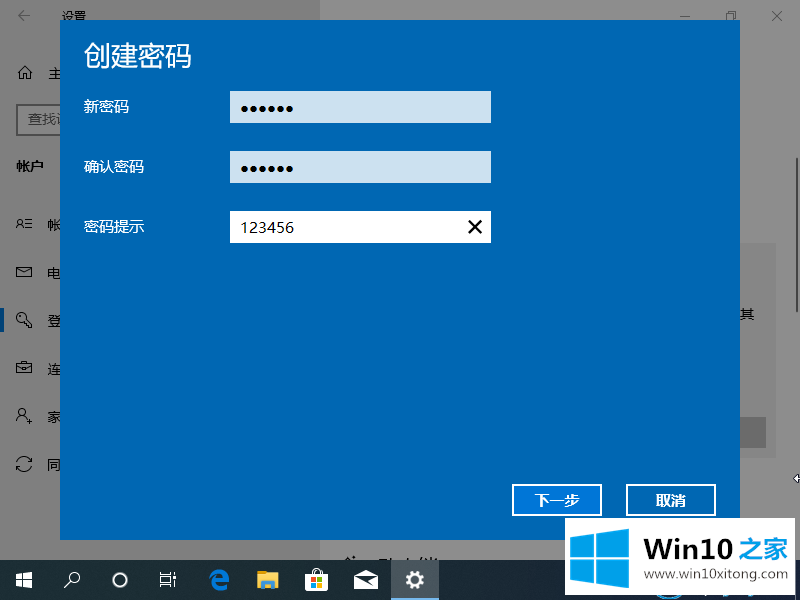Open the Windows Start menu

[23, 579]
